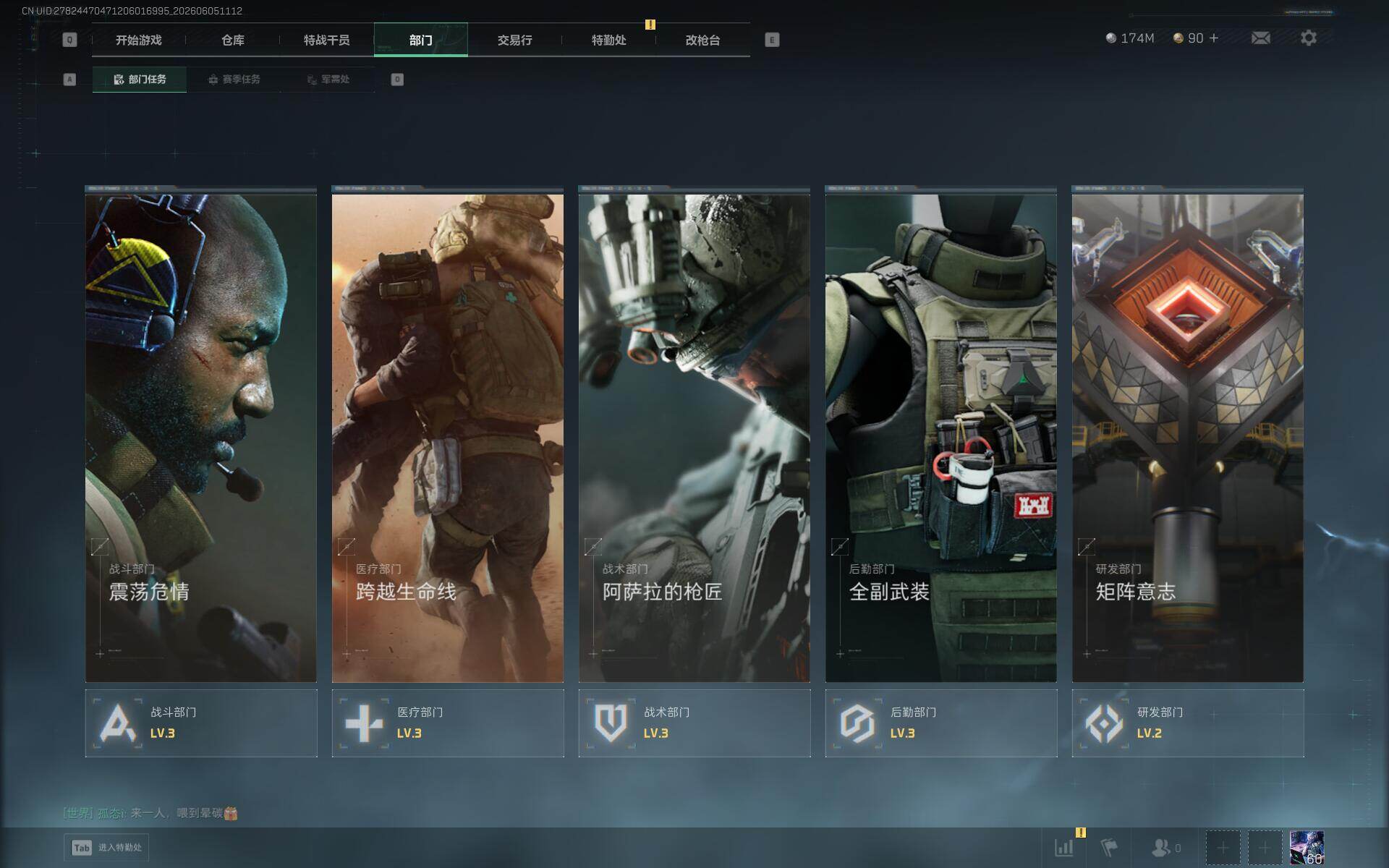The image size is (1389, 868).
Task: Click the small icon on 震荡危情 card
Action: point(100,547)
